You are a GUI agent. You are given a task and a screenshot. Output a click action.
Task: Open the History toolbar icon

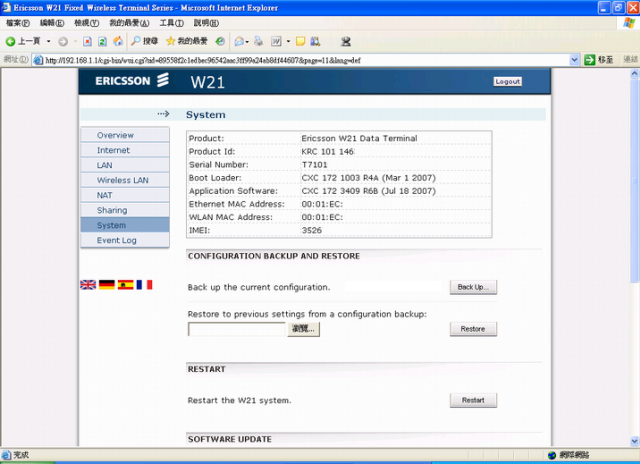[220, 41]
